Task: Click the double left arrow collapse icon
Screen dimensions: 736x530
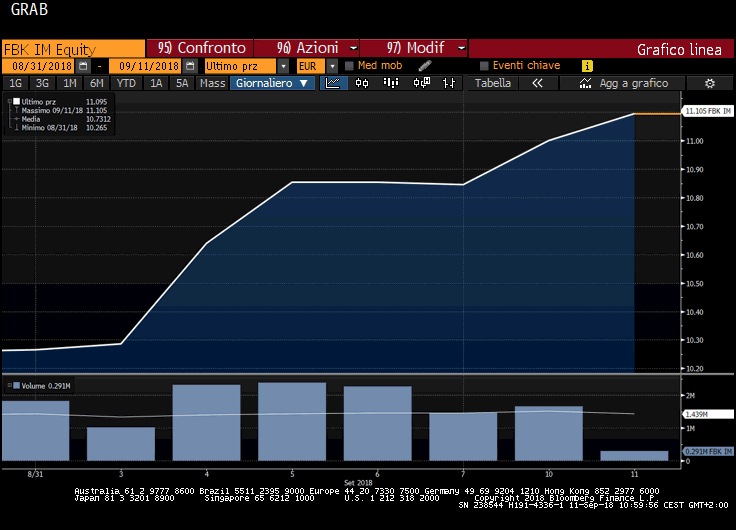Action: (537, 83)
